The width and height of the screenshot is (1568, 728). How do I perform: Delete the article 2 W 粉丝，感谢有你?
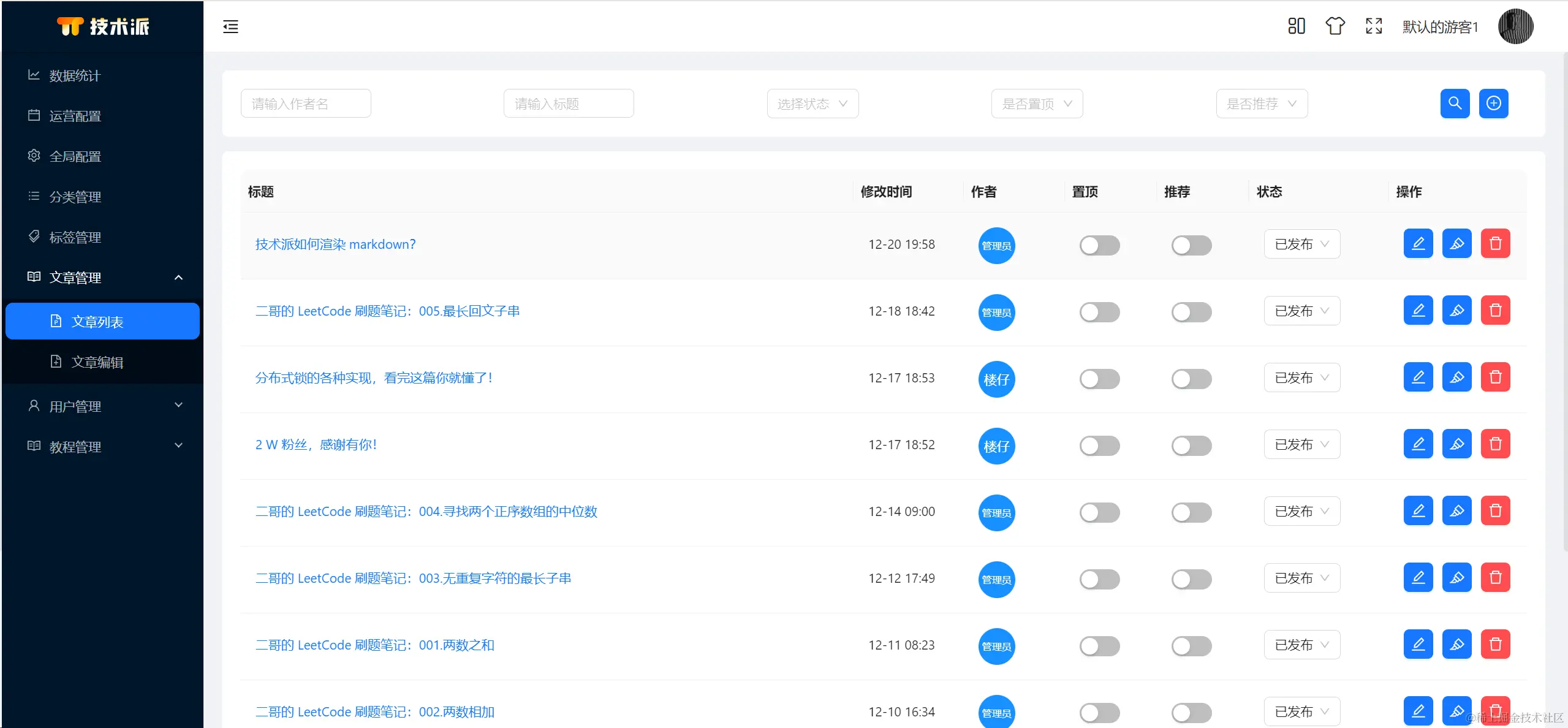point(1495,444)
